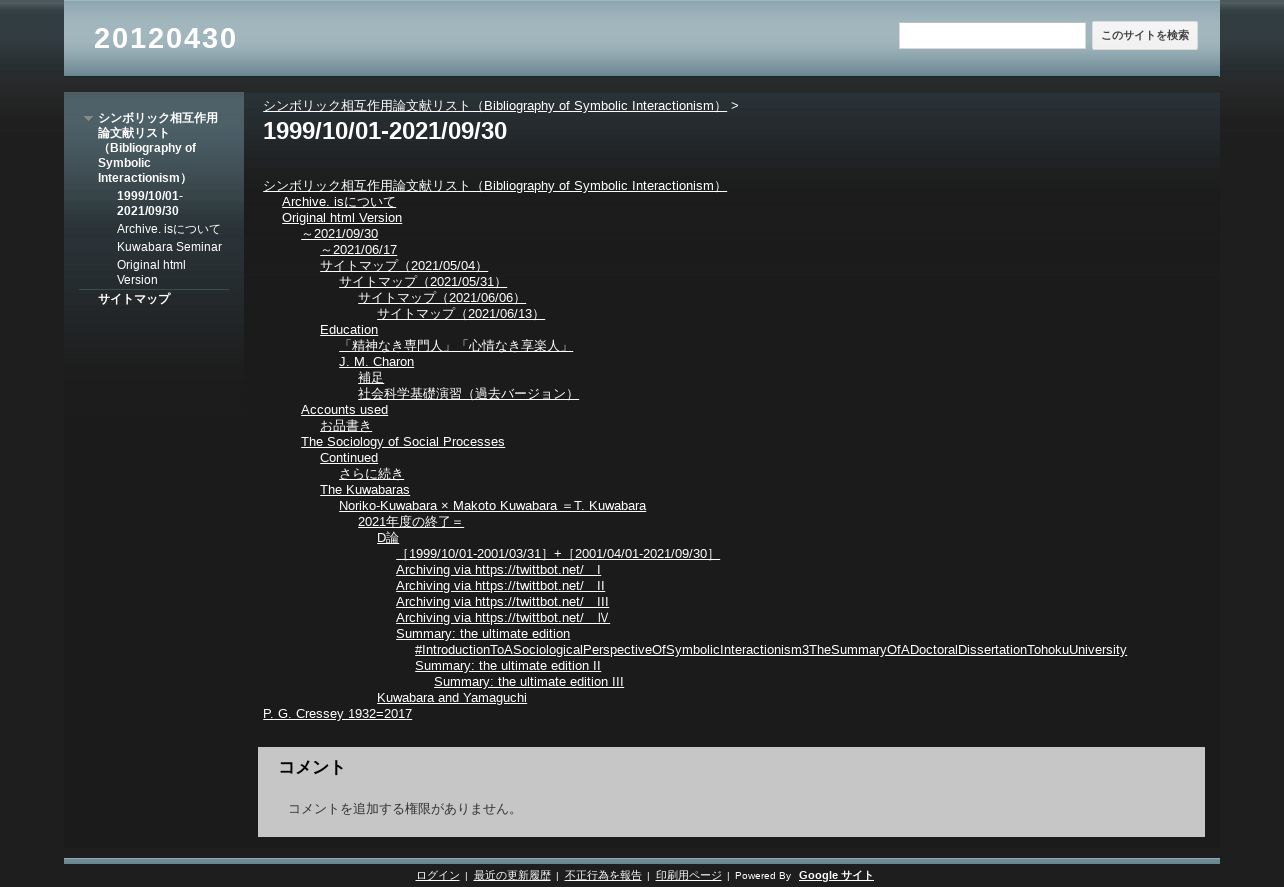The image size is (1284, 887).
Task: Open サイトマップ（2021/06/13） link
Action: tap(461, 314)
